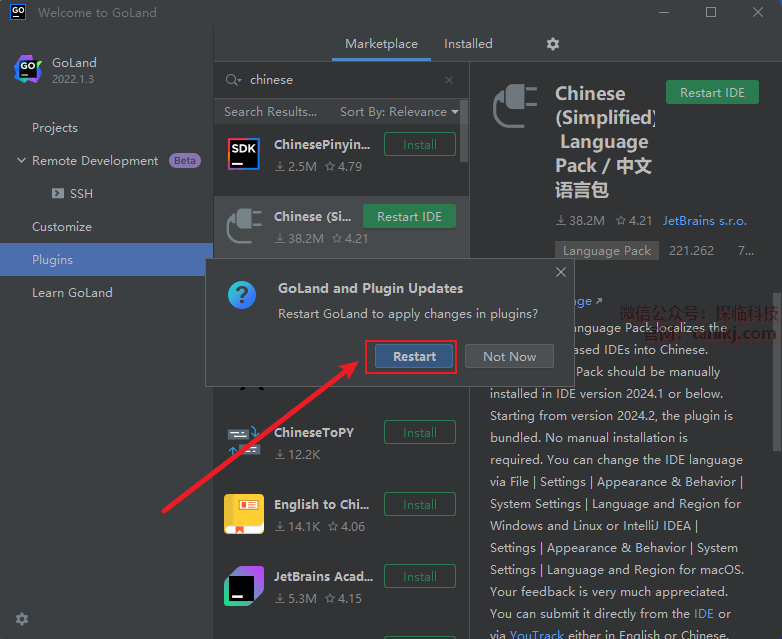Screen dimensions: 782x639
Task: Select the ChineseToPY plugin name
Action: tap(314, 432)
